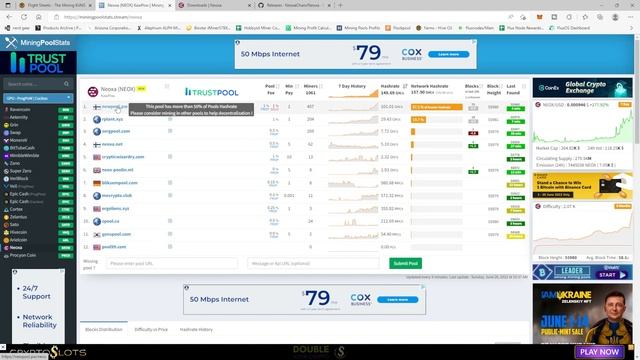Toggle the small square icon in the blikzempool.com row
This screenshot has height=360, width=640.
170,182
